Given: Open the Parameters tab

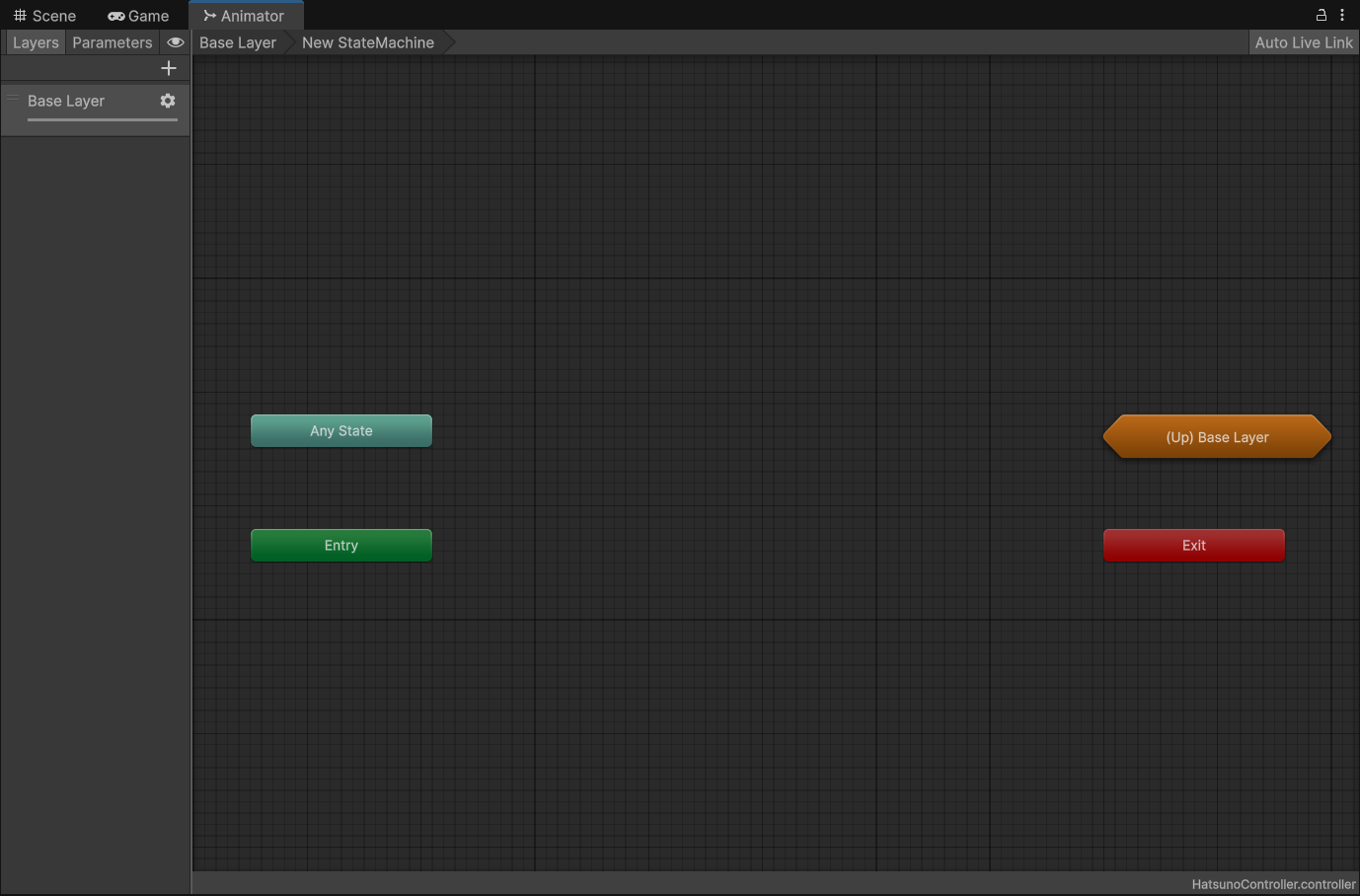Looking at the screenshot, I should [113, 42].
